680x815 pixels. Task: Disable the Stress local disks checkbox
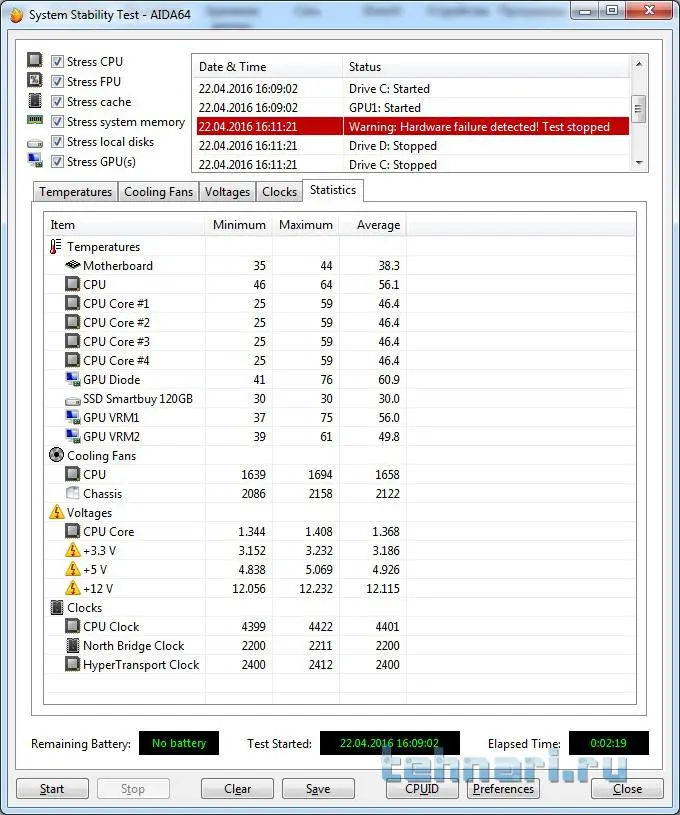(x=57, y=141)
